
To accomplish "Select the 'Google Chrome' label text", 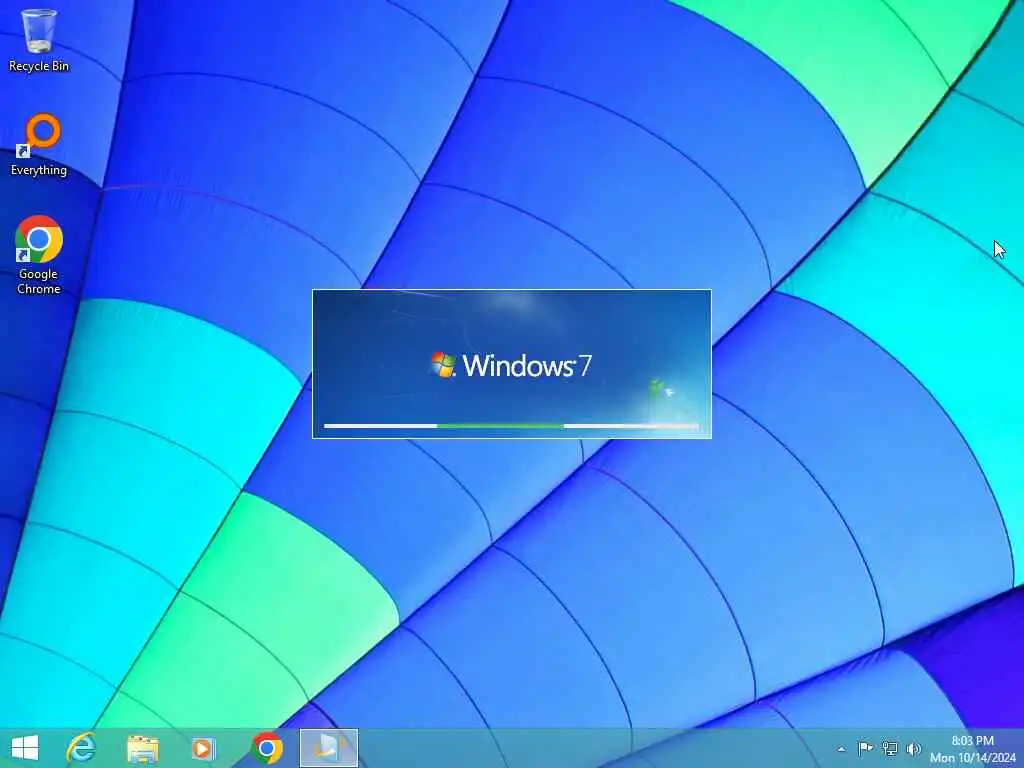I will [39, 281].
